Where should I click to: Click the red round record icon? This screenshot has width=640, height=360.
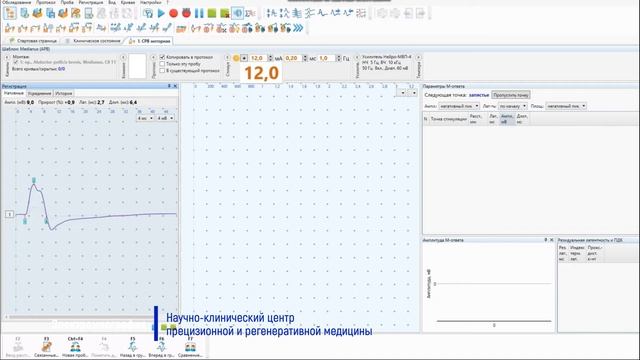coord(173,13)
